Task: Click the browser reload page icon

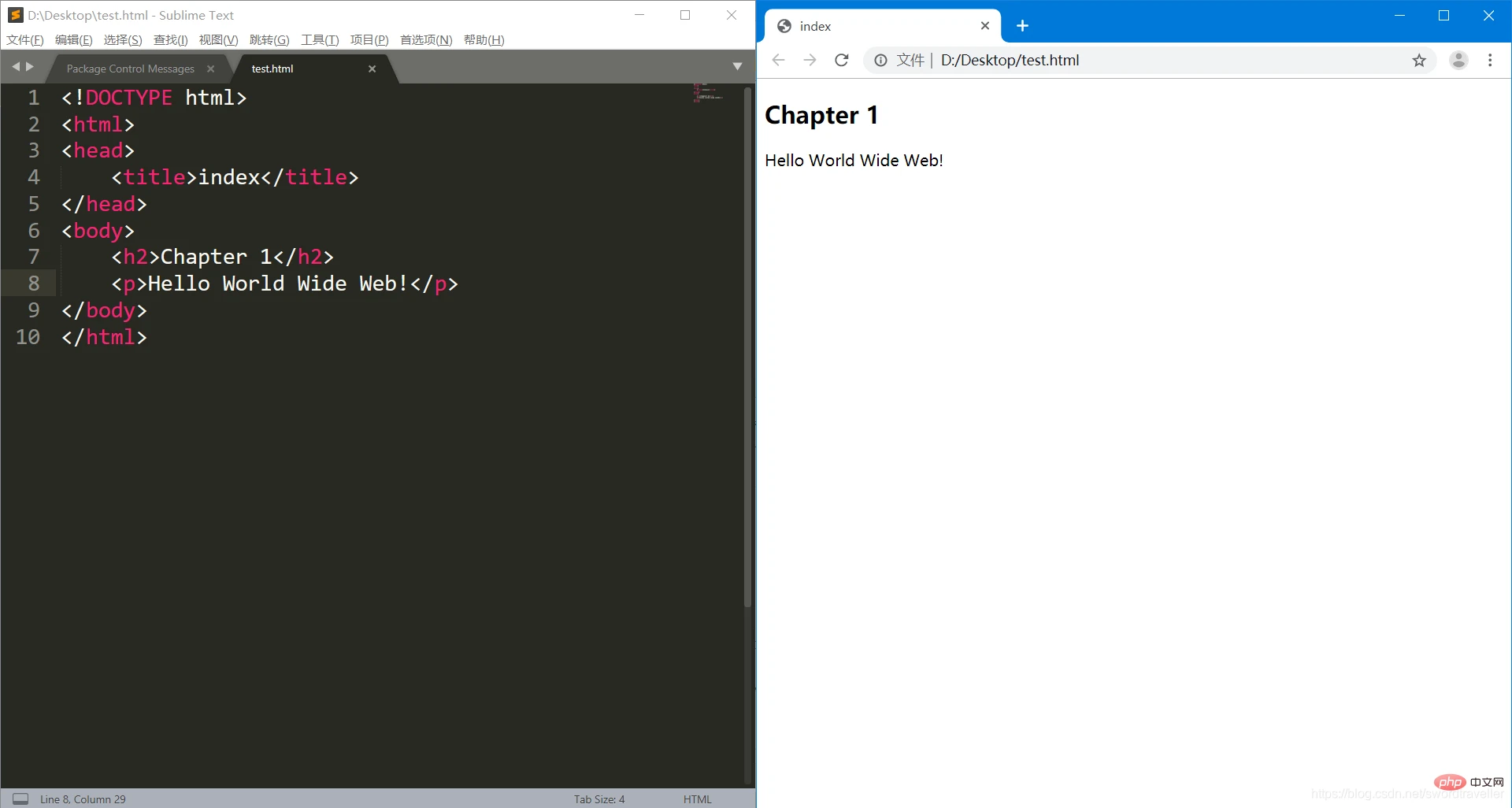Action: click(x=841, y=61)
